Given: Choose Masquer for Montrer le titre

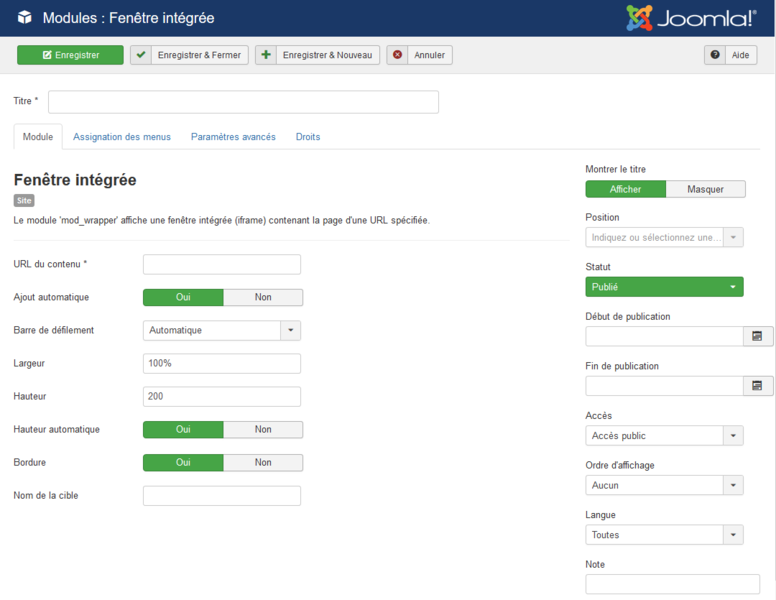Looking at the screenshot, I should pyautogui.click(x=705, y=189).
